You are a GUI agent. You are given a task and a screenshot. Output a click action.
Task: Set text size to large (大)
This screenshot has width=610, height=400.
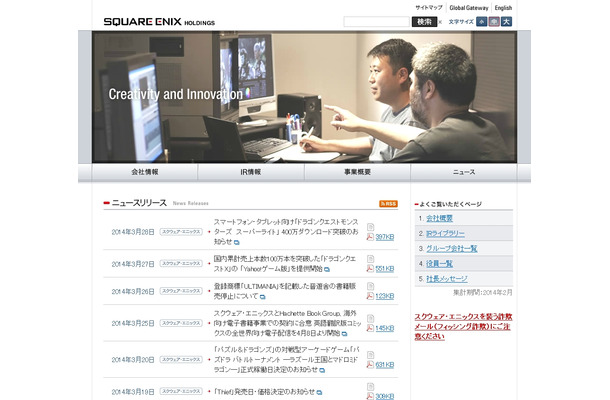coord(507,22)
